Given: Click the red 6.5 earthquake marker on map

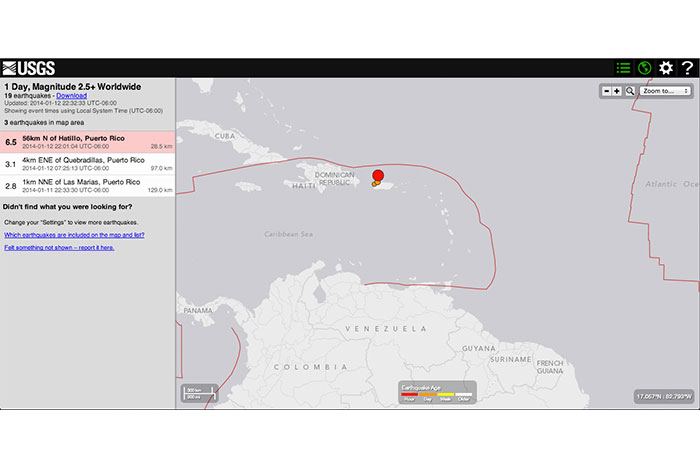Looking at the screenshot, I should tap(378, 177).
